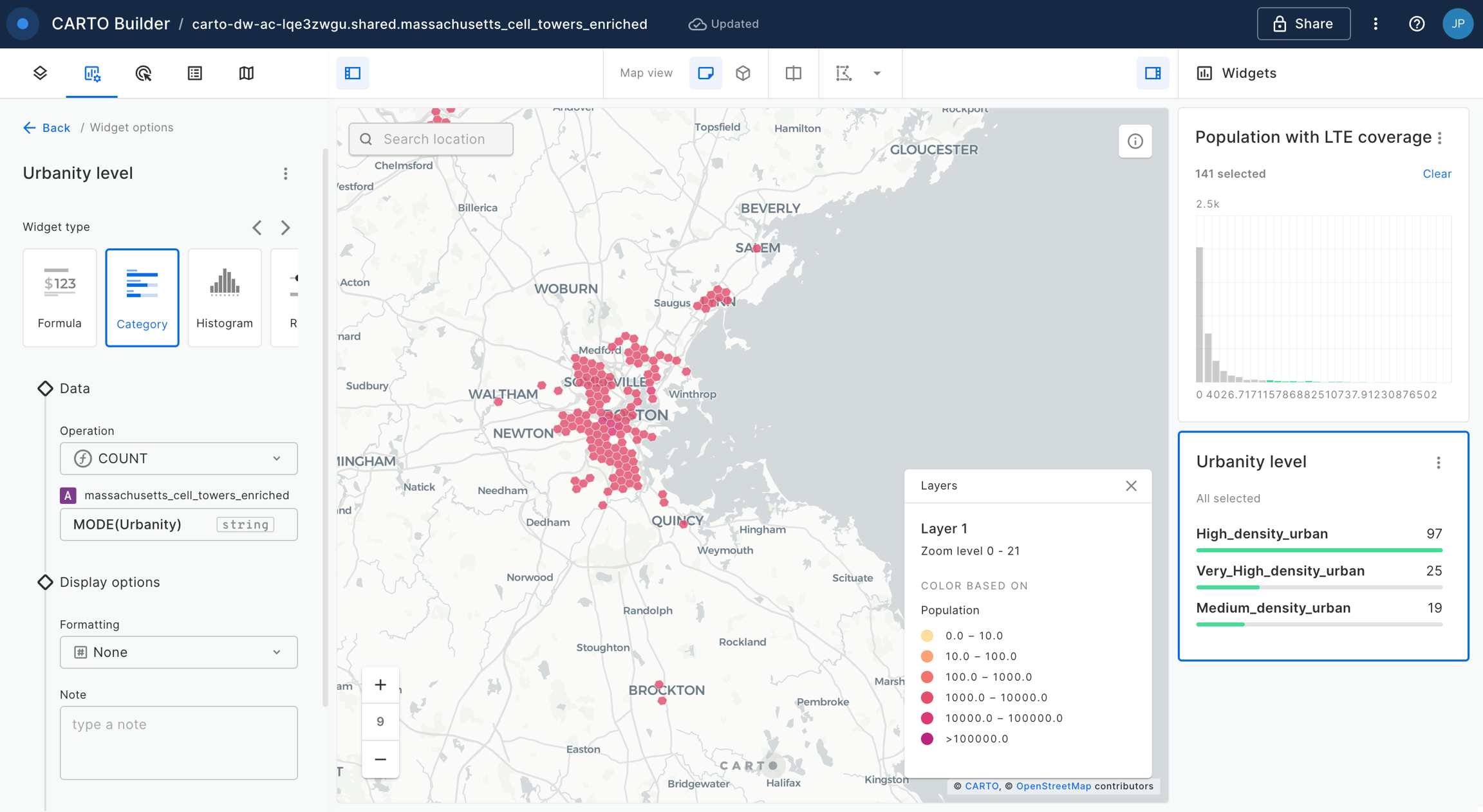This screenshot has height=812, width=1483.
Task: Open the Operation COUNT dropdown
Action: tap(178, 458)
